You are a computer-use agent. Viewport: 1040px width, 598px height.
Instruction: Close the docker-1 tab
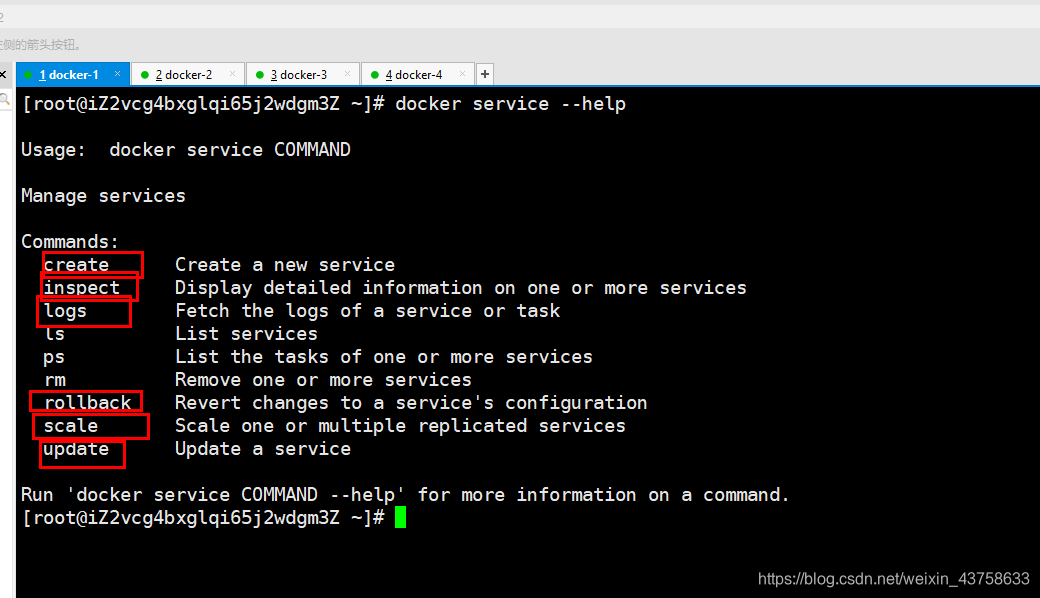pyautogui.click(x=117, y=74)
